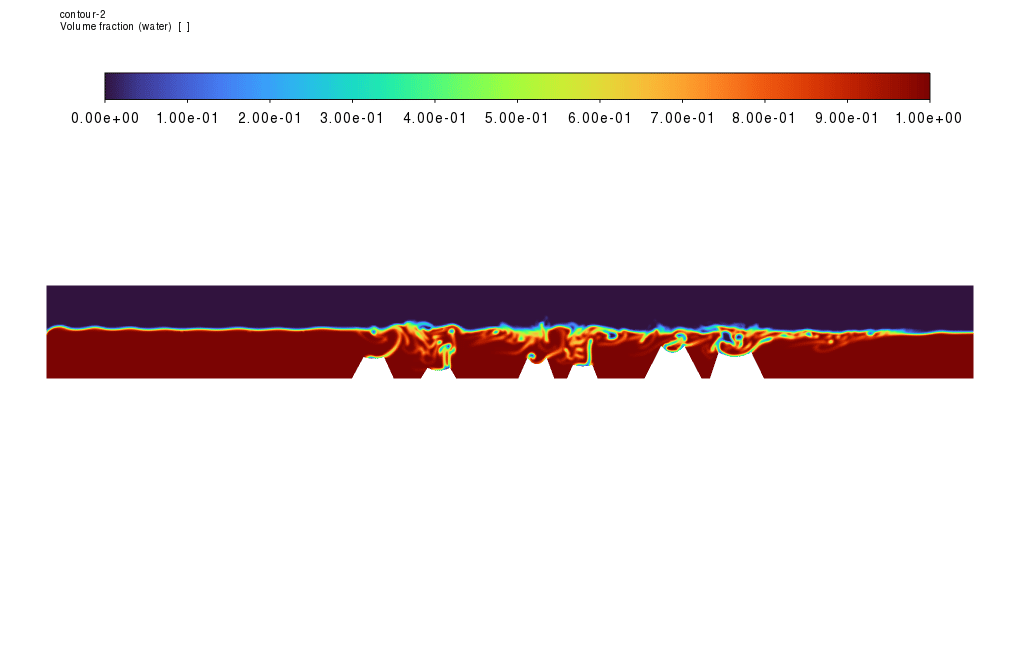Pick the 3.00e-01 colorbar label
The width and height of the screenshot is (1020, 664).
[352, 118]
